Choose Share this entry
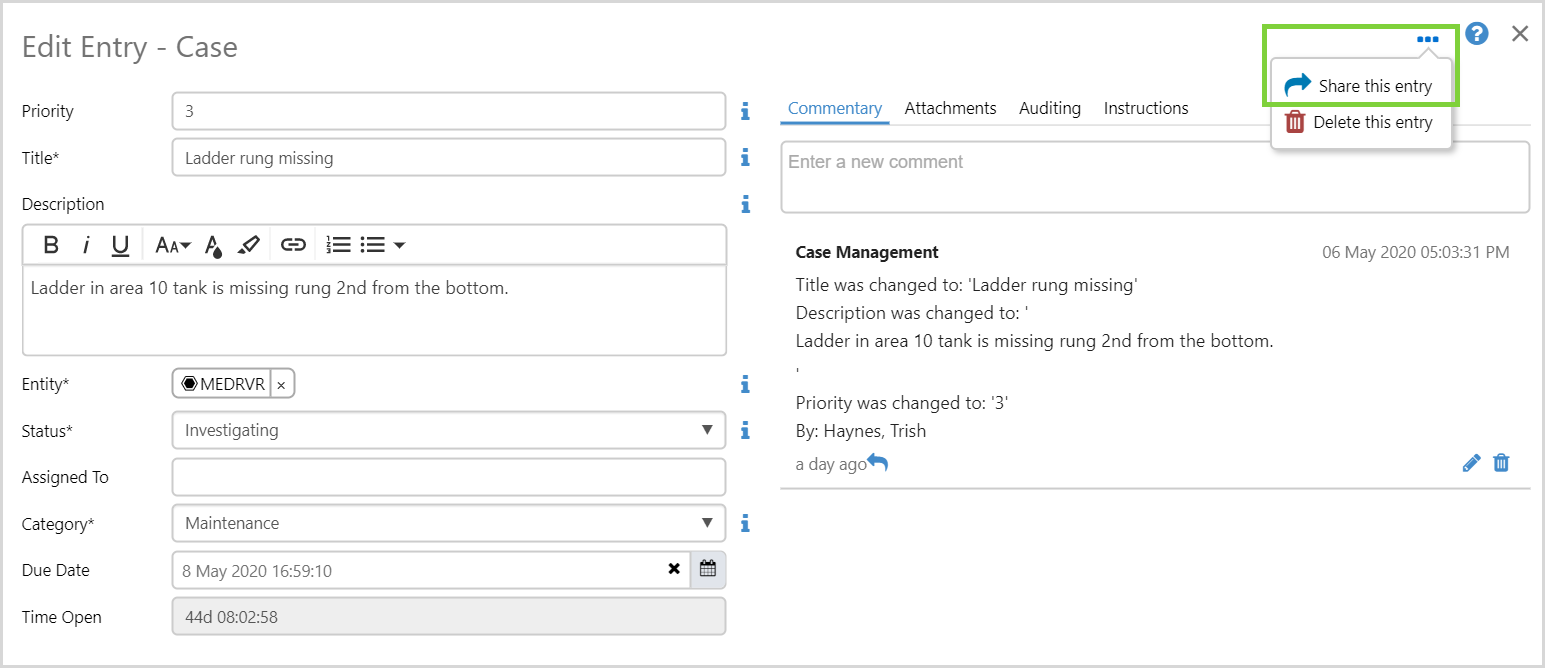Viewport: 1545px width, 668px height. (x=1361, y=86)
